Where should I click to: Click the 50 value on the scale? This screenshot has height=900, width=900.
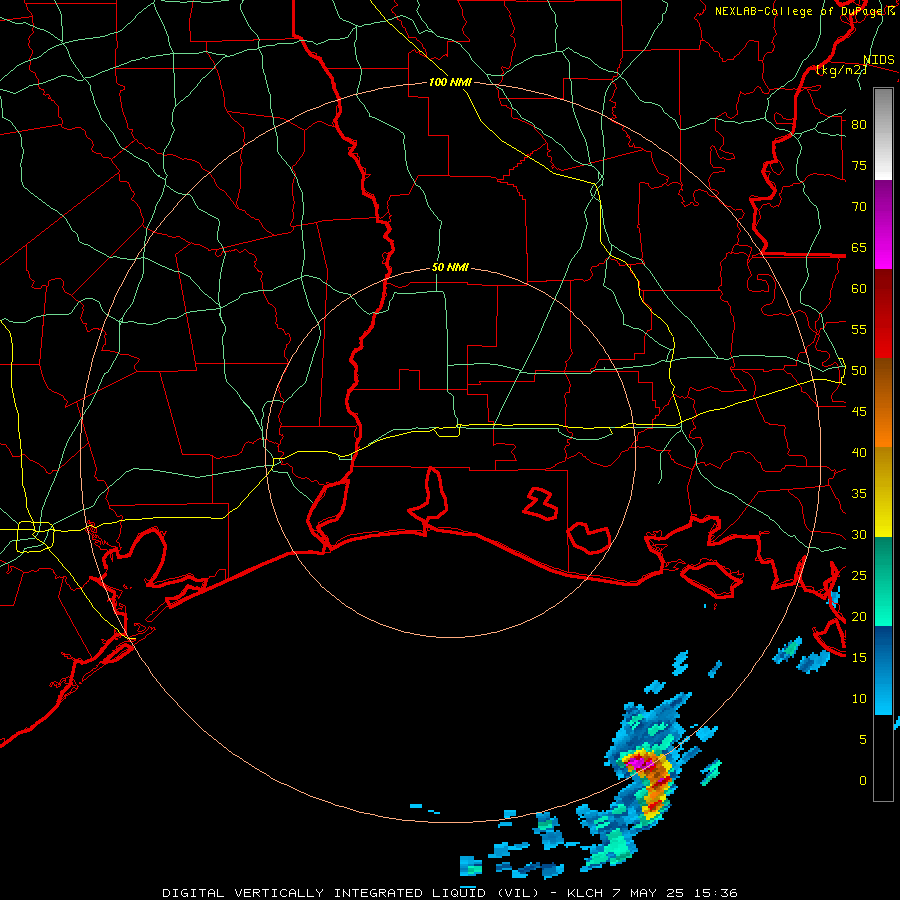[x=859, y=371]
